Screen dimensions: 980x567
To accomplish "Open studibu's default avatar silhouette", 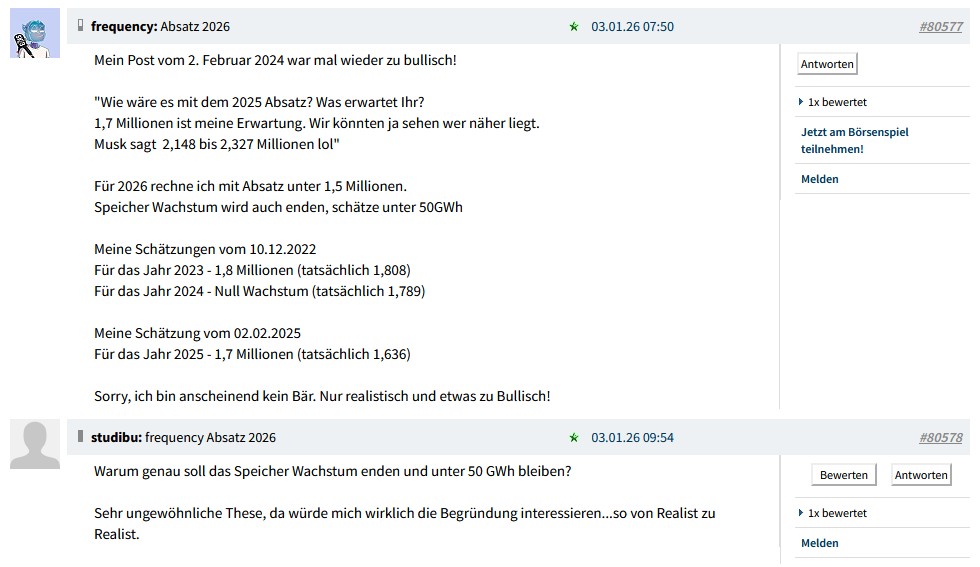I will pos(35,445).
